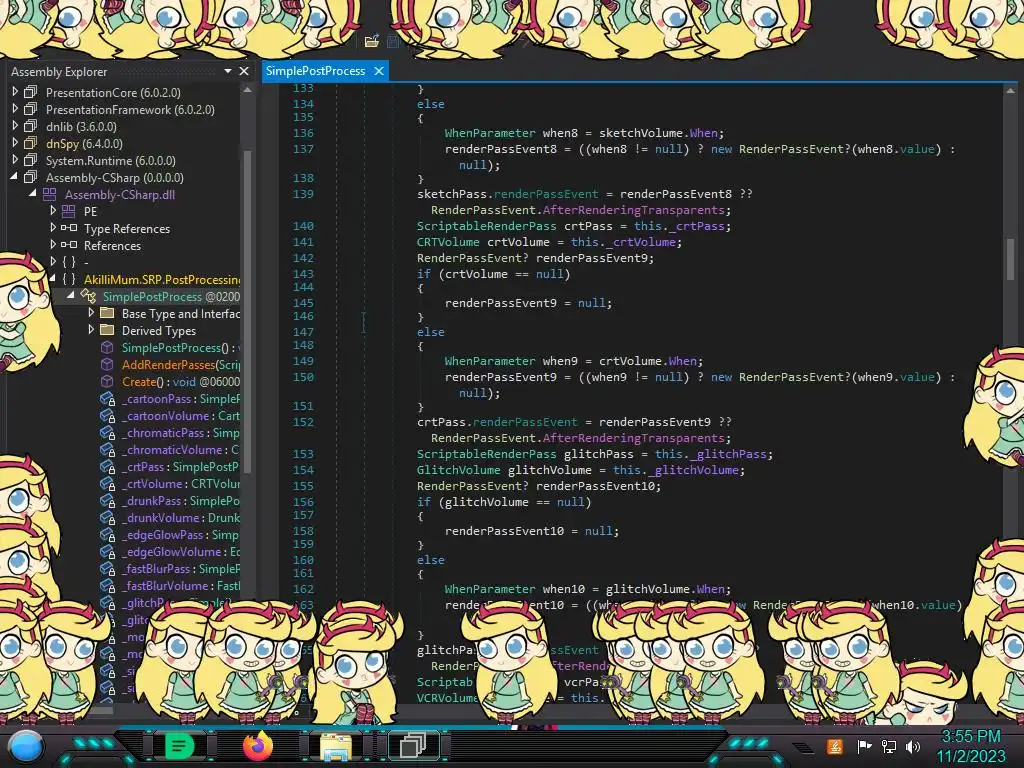
Task: Open the Start orb button
Action: (26, 748)
